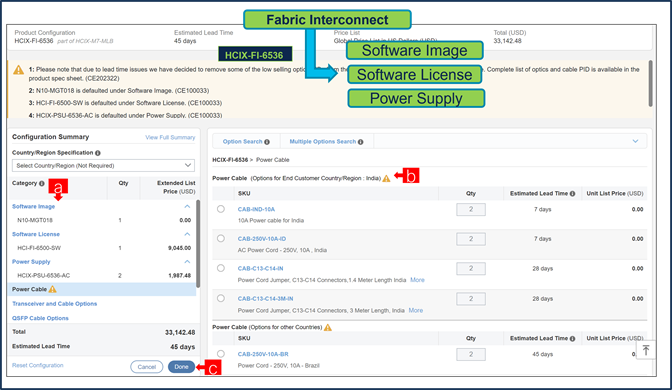Open CAB-C13-C14-IN SKU link

261,269
